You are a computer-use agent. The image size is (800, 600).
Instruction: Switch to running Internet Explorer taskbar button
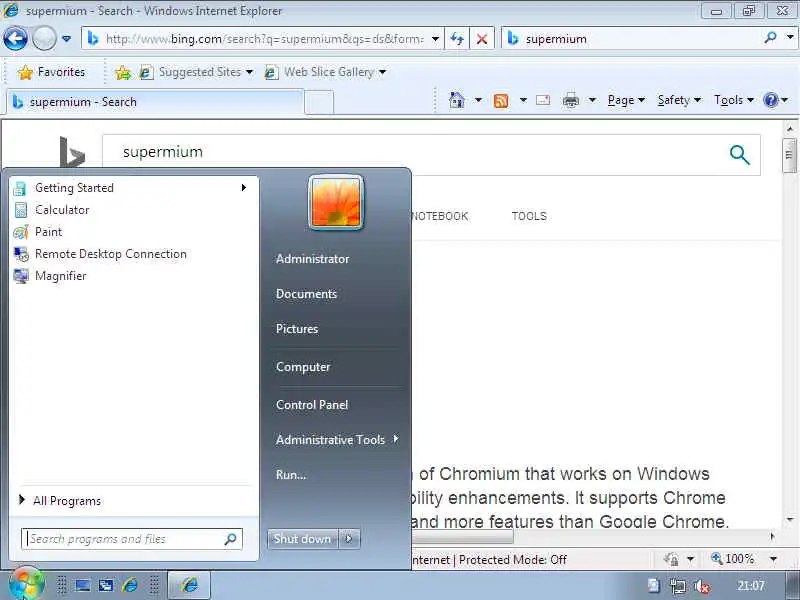pyautogui.click(x=189, y=585)
